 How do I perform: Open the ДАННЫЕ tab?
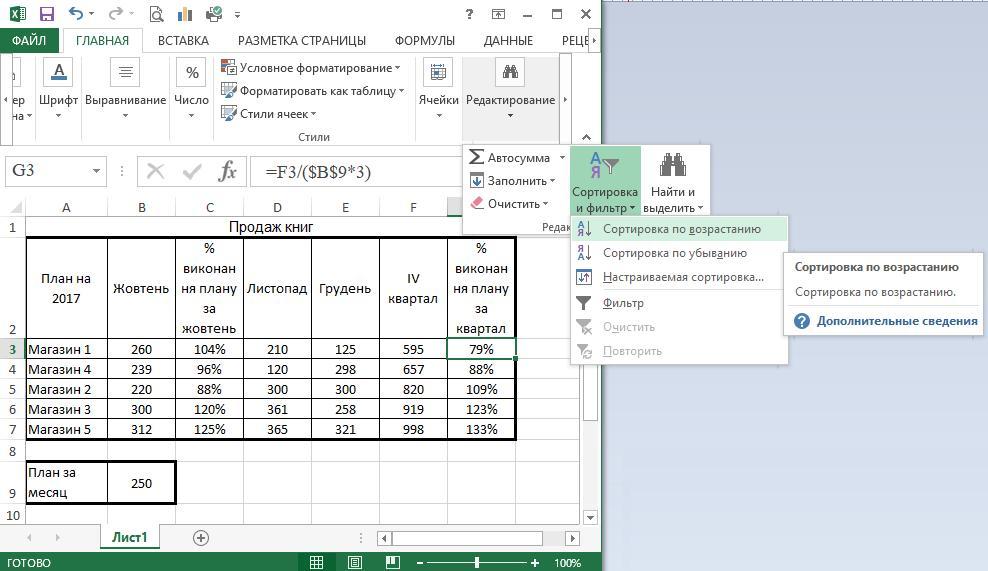coord(508,40)
